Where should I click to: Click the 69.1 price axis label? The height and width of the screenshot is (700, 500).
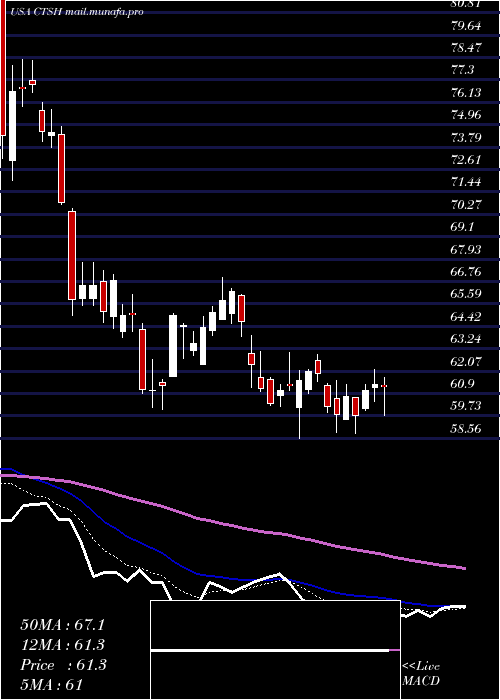463,227
